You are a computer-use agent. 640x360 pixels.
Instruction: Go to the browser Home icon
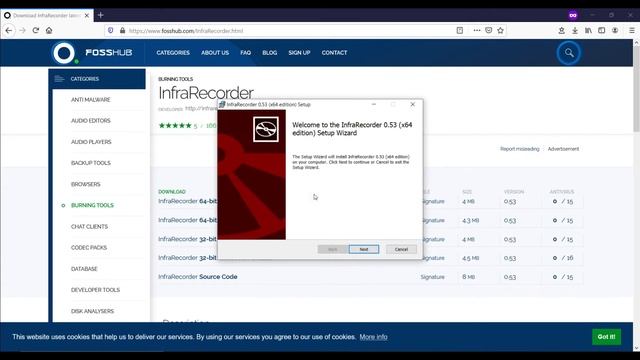pos(49,31)
